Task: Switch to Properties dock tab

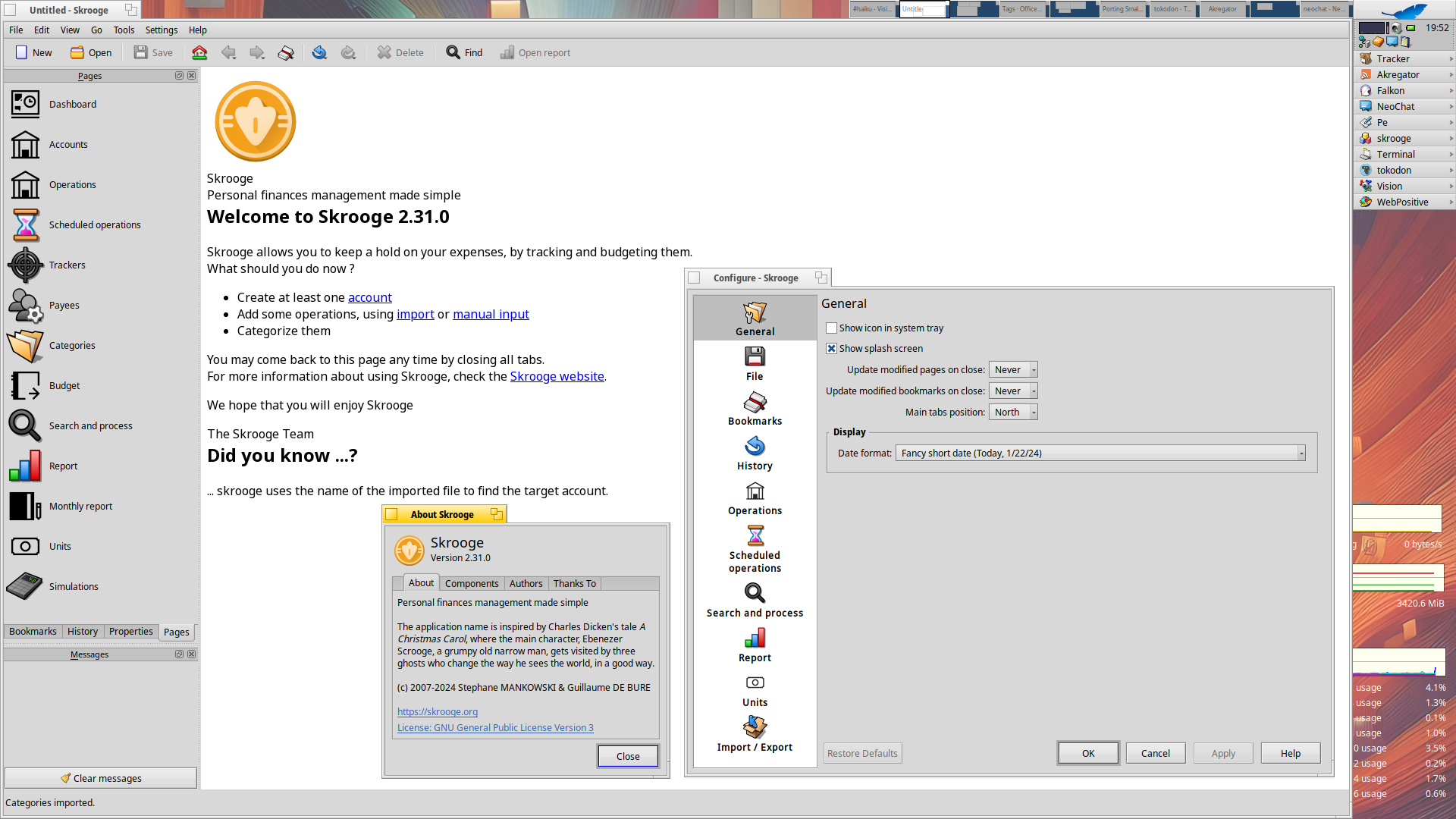Action: pyautogui.click(x=130, y=631)
